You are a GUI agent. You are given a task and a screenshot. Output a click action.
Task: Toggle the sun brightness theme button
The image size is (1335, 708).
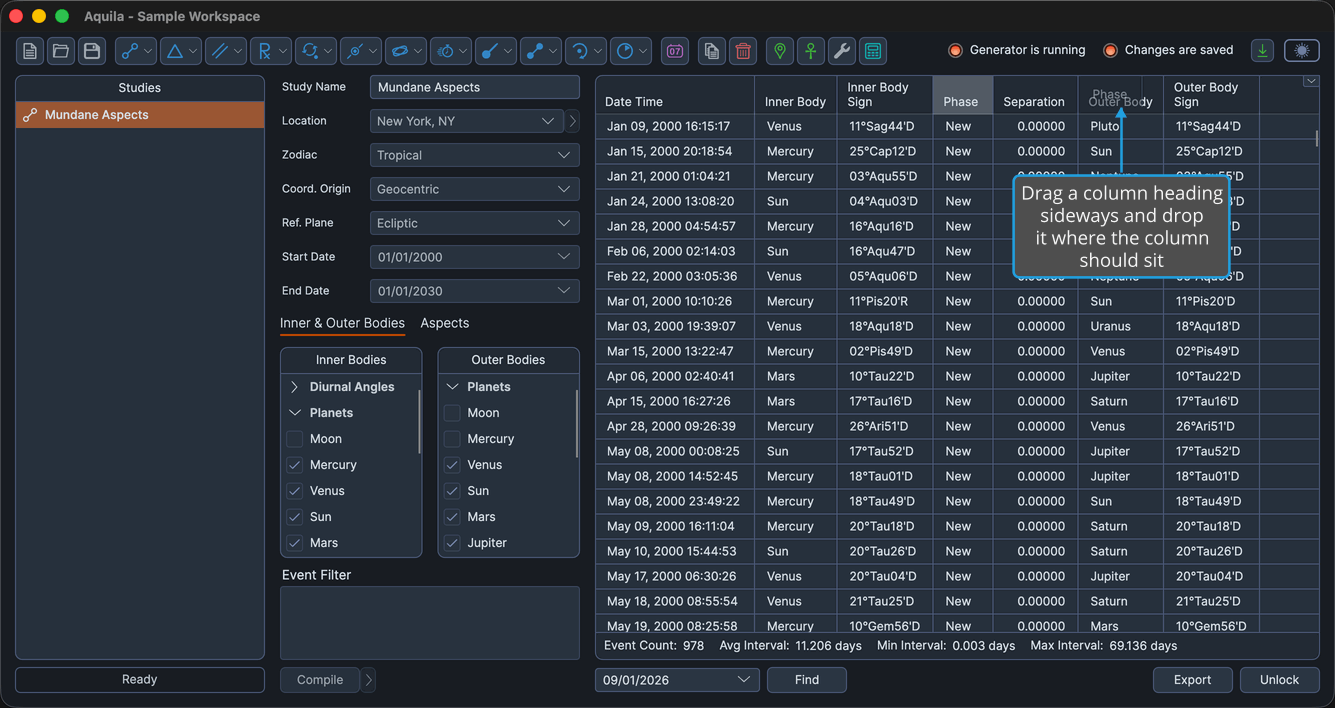(1301, 51)
